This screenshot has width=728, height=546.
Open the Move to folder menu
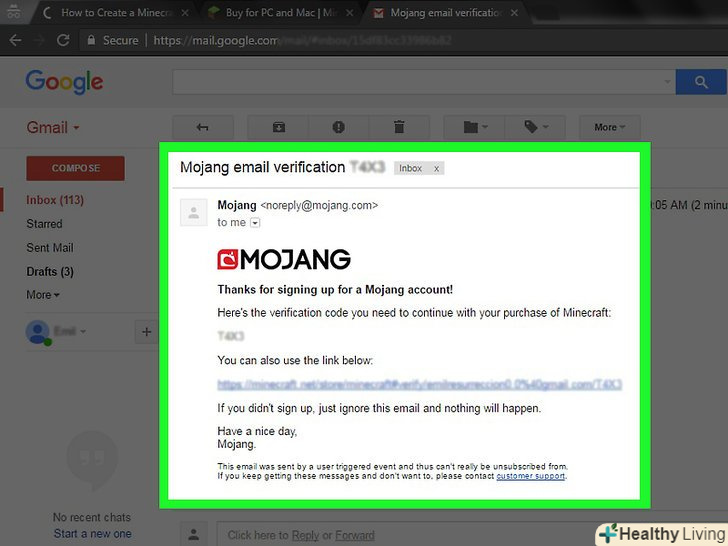coord(474,127)
